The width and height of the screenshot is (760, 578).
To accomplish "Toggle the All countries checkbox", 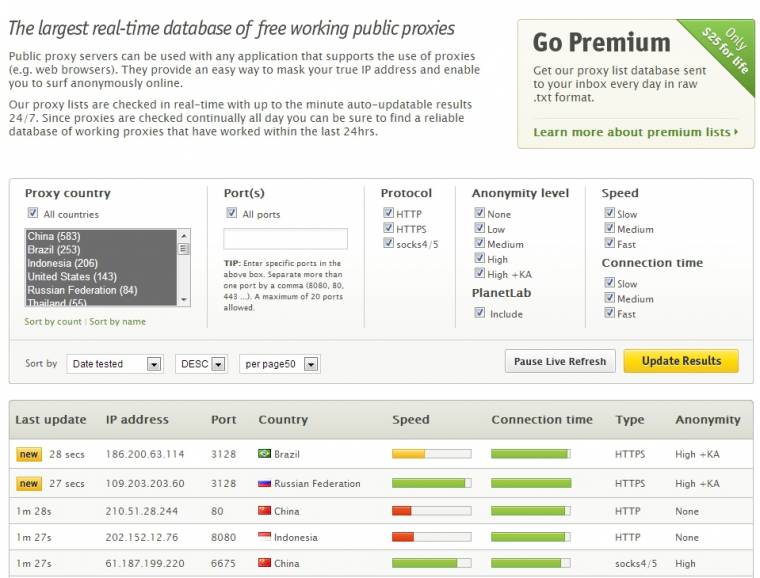I will 32,213.
